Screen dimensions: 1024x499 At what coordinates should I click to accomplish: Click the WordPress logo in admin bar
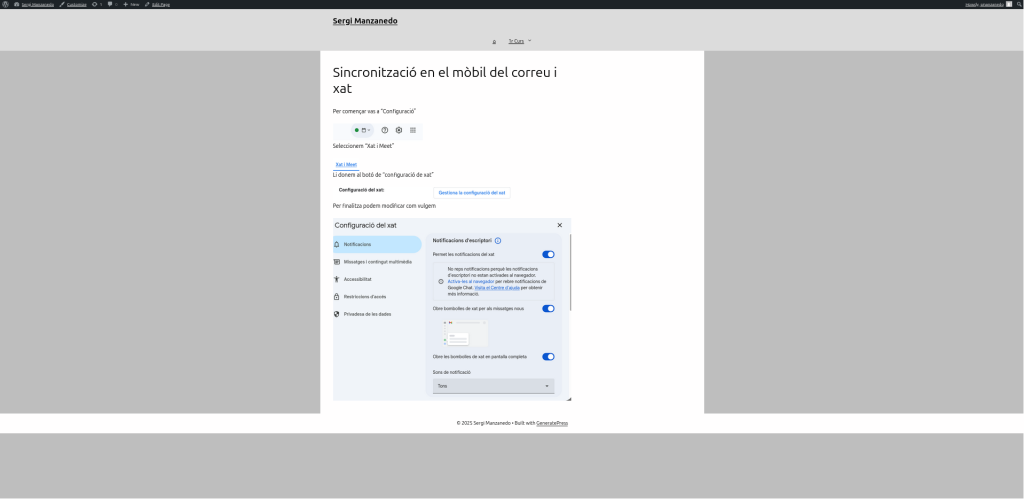(4, 4)
